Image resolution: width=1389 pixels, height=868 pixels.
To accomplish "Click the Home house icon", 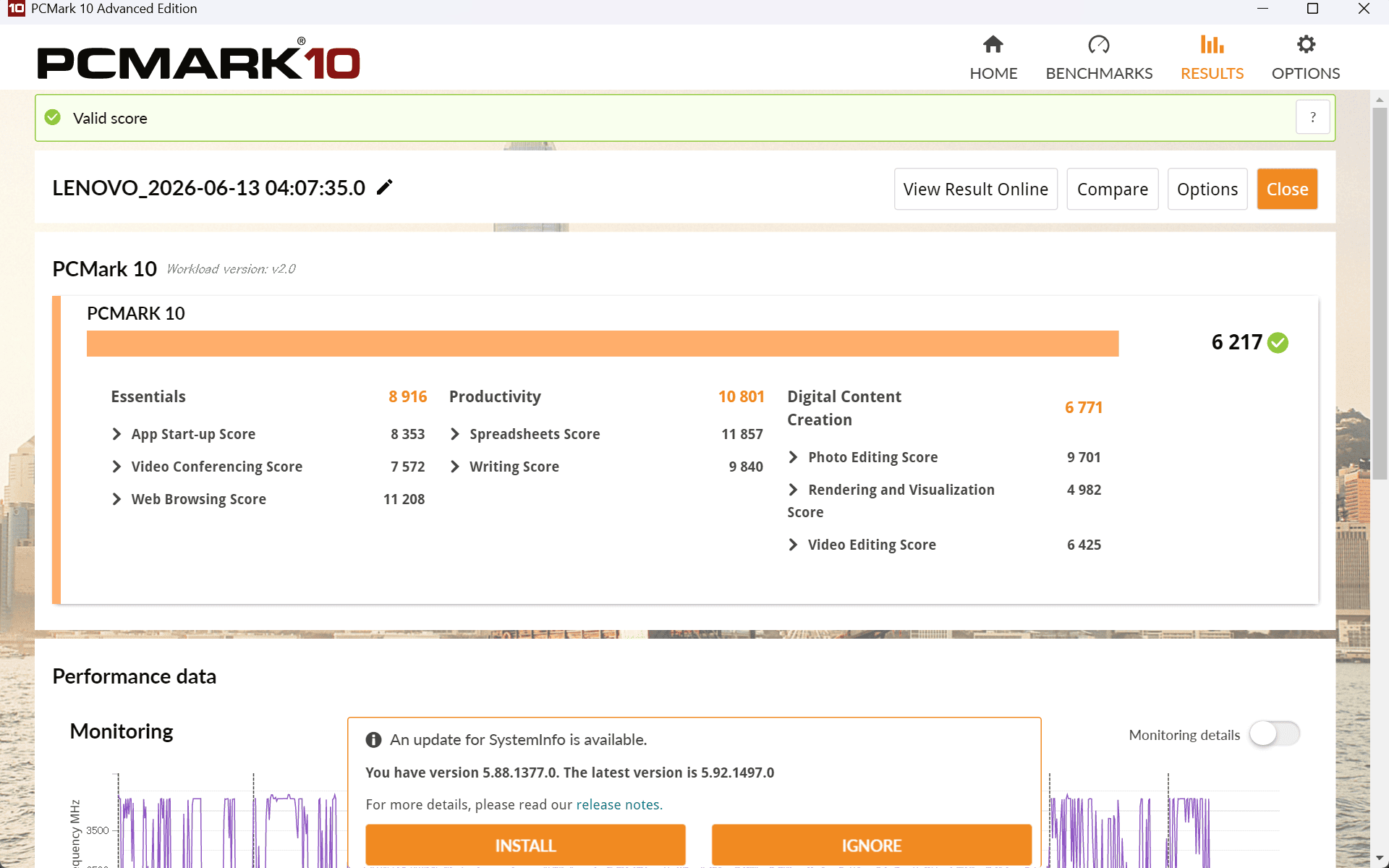I will coord(993,45).
